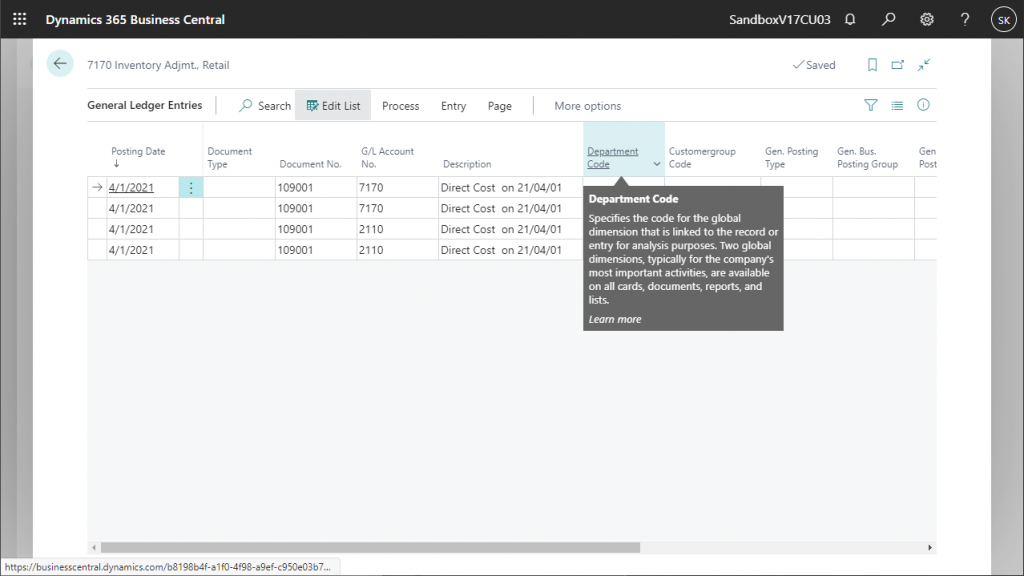The height and width of the screenshot is (576, 1024).
Task: Go back with the arrow button
Action: (x=60, y=63)
